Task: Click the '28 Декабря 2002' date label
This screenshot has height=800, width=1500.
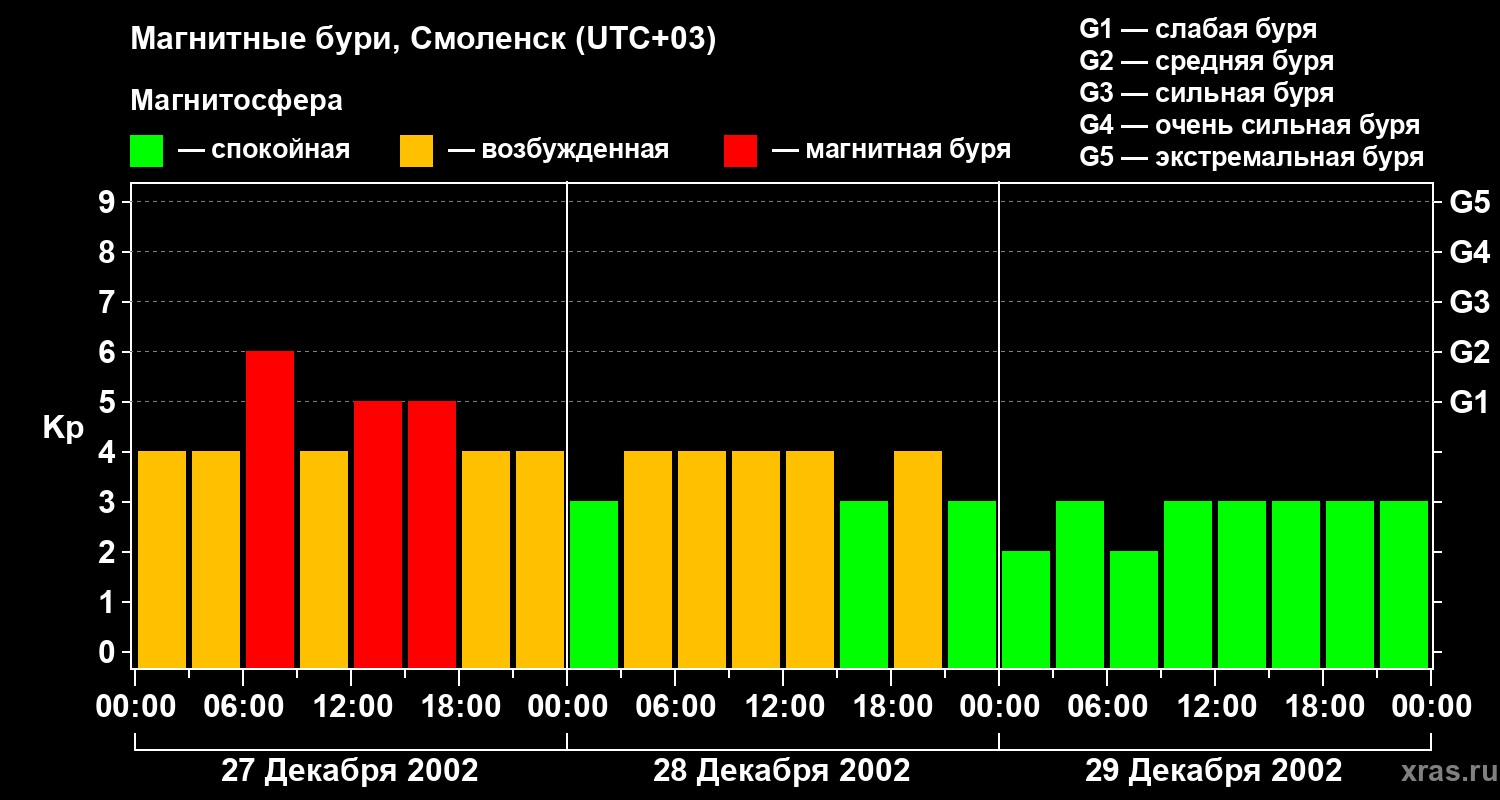Action: (782, 771)
